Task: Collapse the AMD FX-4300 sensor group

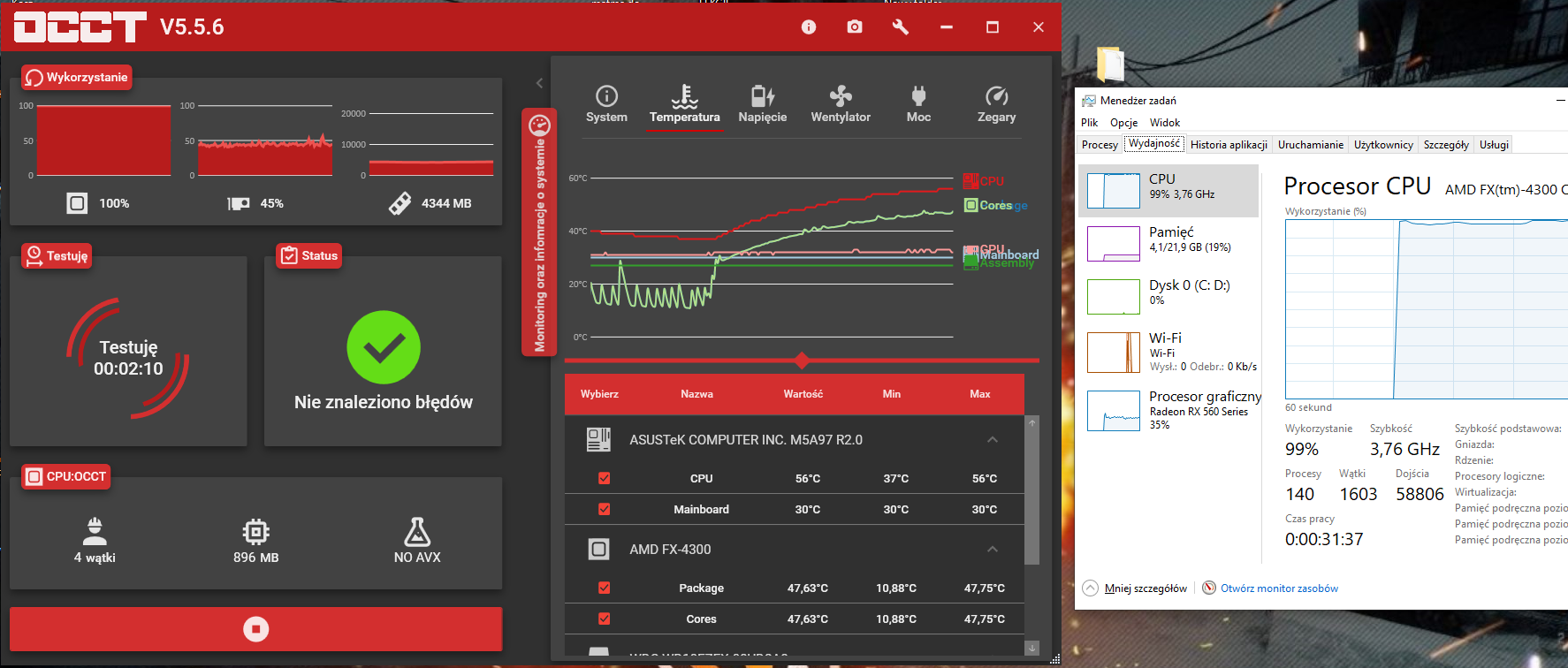Action: click(x=993, y=549)
